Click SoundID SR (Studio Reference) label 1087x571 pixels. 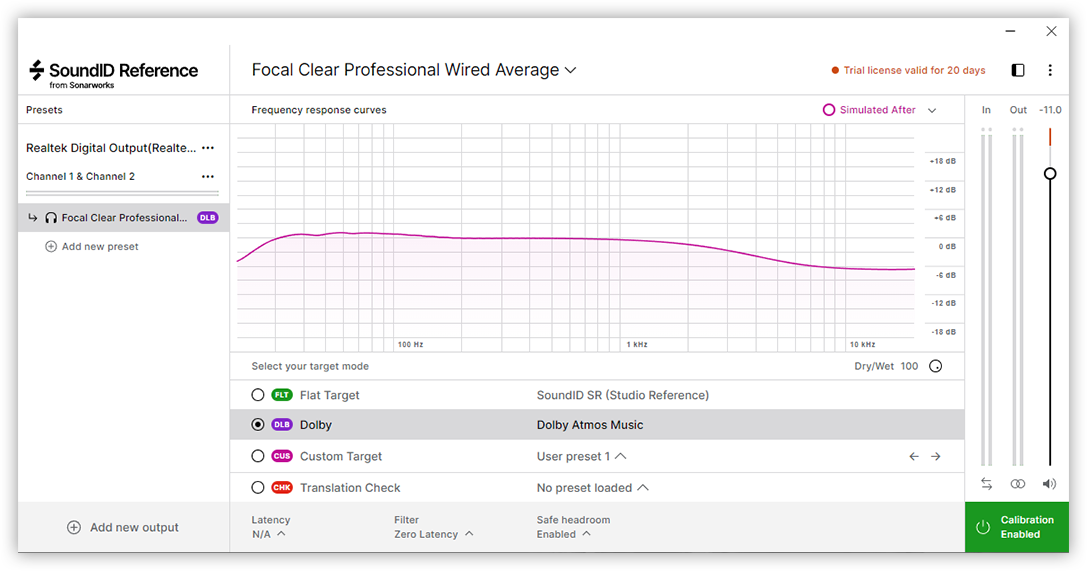pyautogui.click(x=623, y=395)
